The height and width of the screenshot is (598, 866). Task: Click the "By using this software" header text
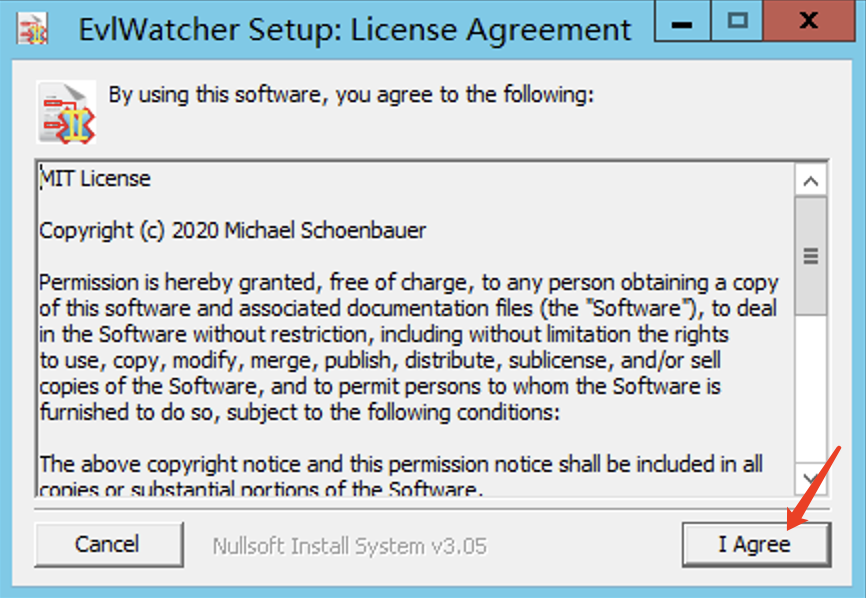[351, 96]
